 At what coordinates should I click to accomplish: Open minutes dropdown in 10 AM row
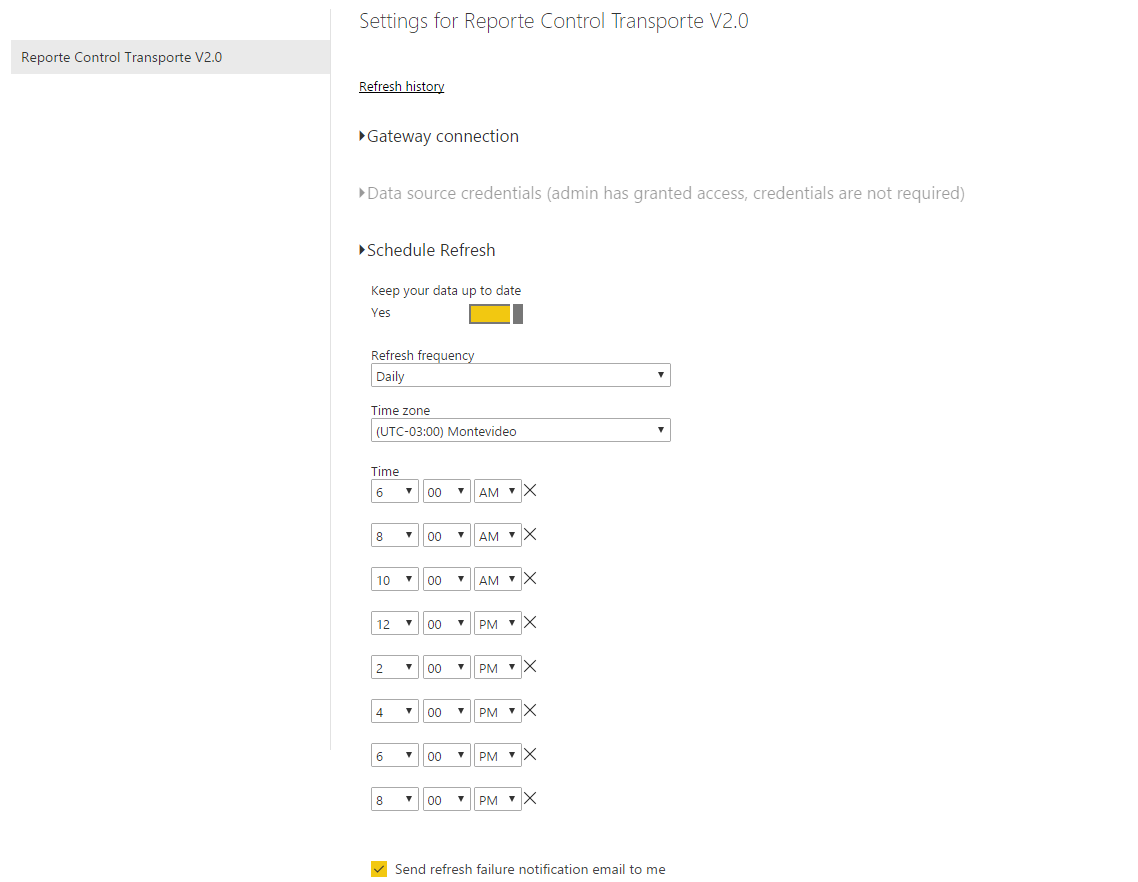446,579
